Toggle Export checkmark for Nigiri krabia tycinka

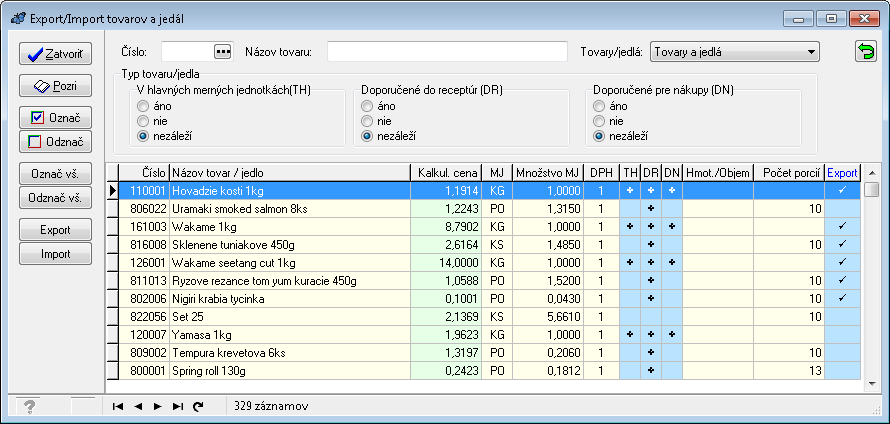[842, 299]
